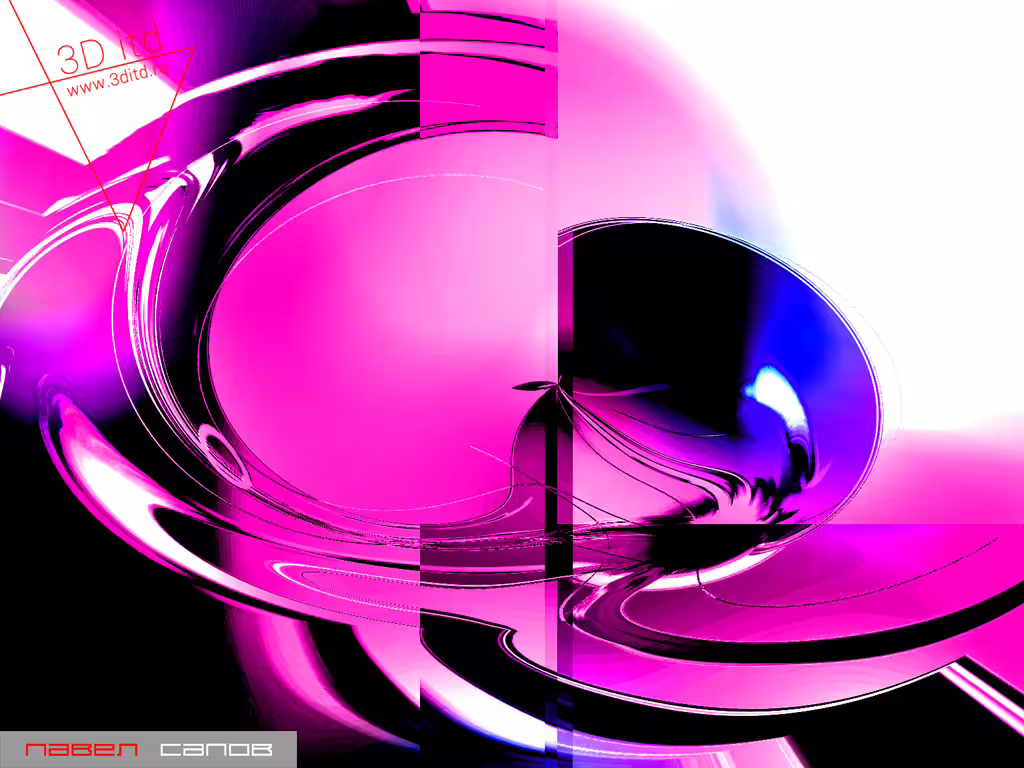Click the white 'САПОВ' caption text
The image size is (1024, 768).
pyautogui.click(x=216, y=749)
